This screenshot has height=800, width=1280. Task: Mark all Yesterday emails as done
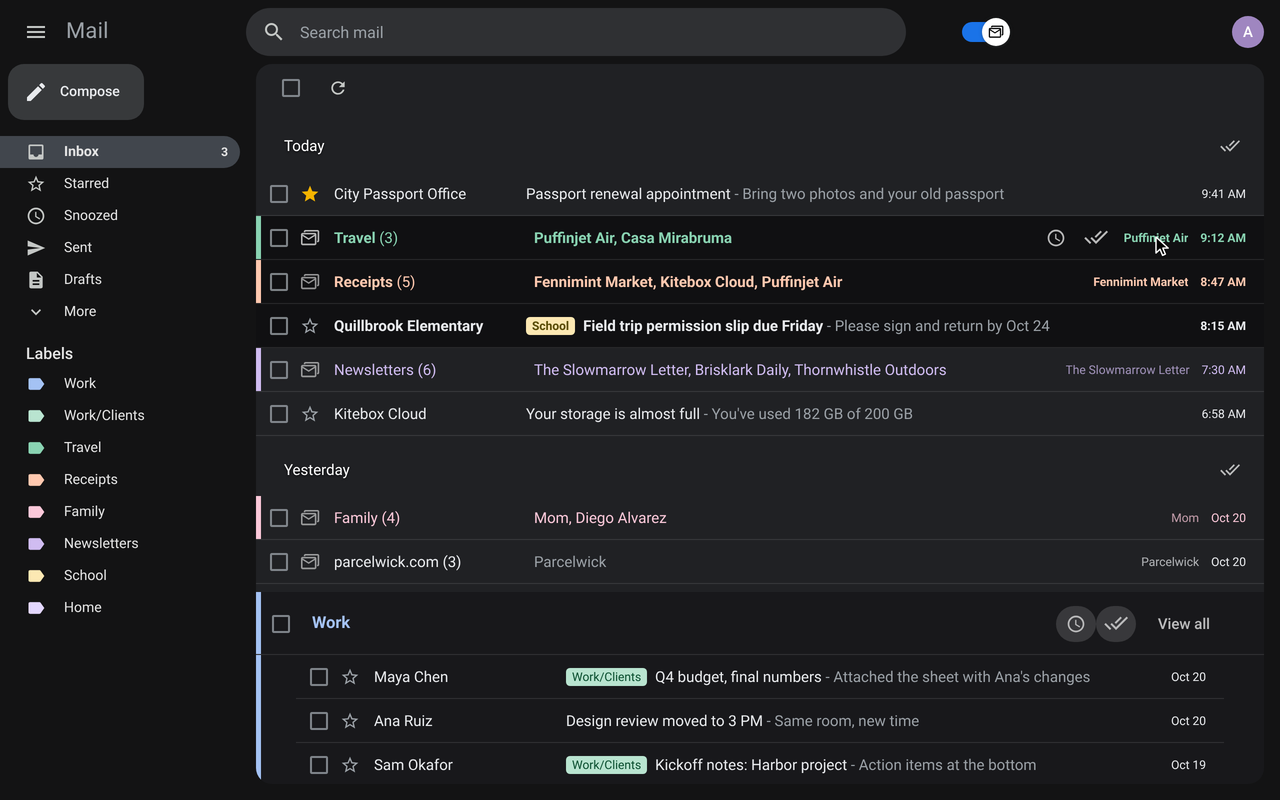(1230, 470)
